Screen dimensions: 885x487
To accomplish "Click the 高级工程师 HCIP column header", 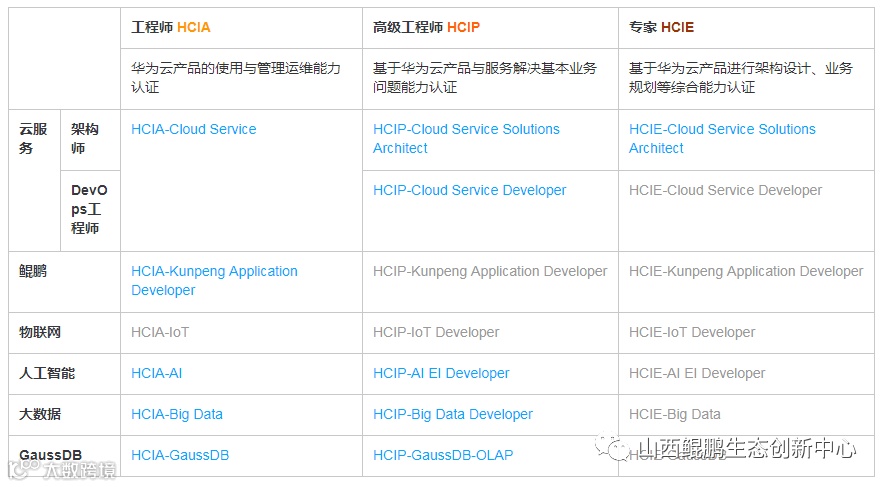I will (x=426, y=27).
